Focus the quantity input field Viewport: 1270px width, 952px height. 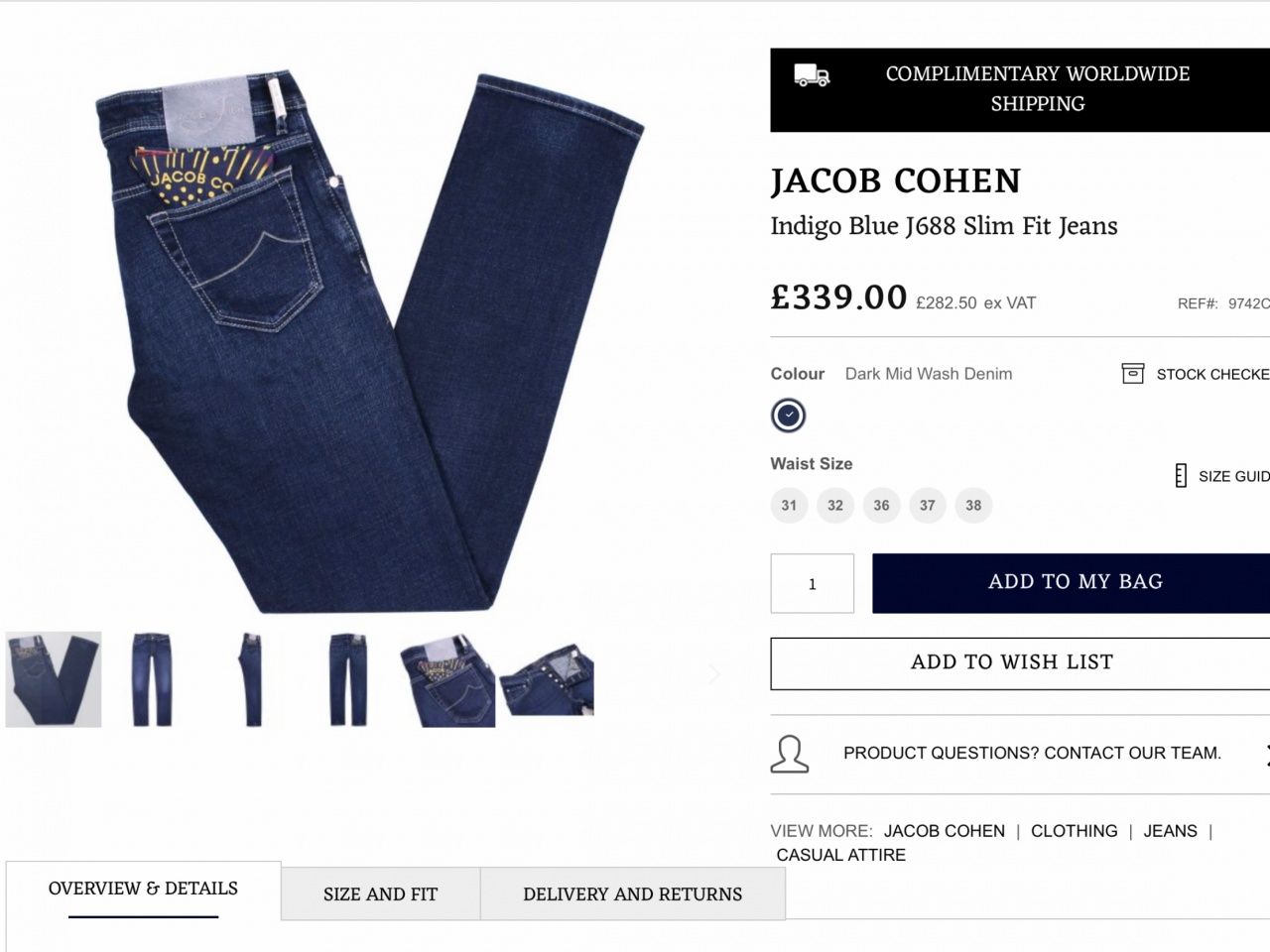tap(813, 583)
